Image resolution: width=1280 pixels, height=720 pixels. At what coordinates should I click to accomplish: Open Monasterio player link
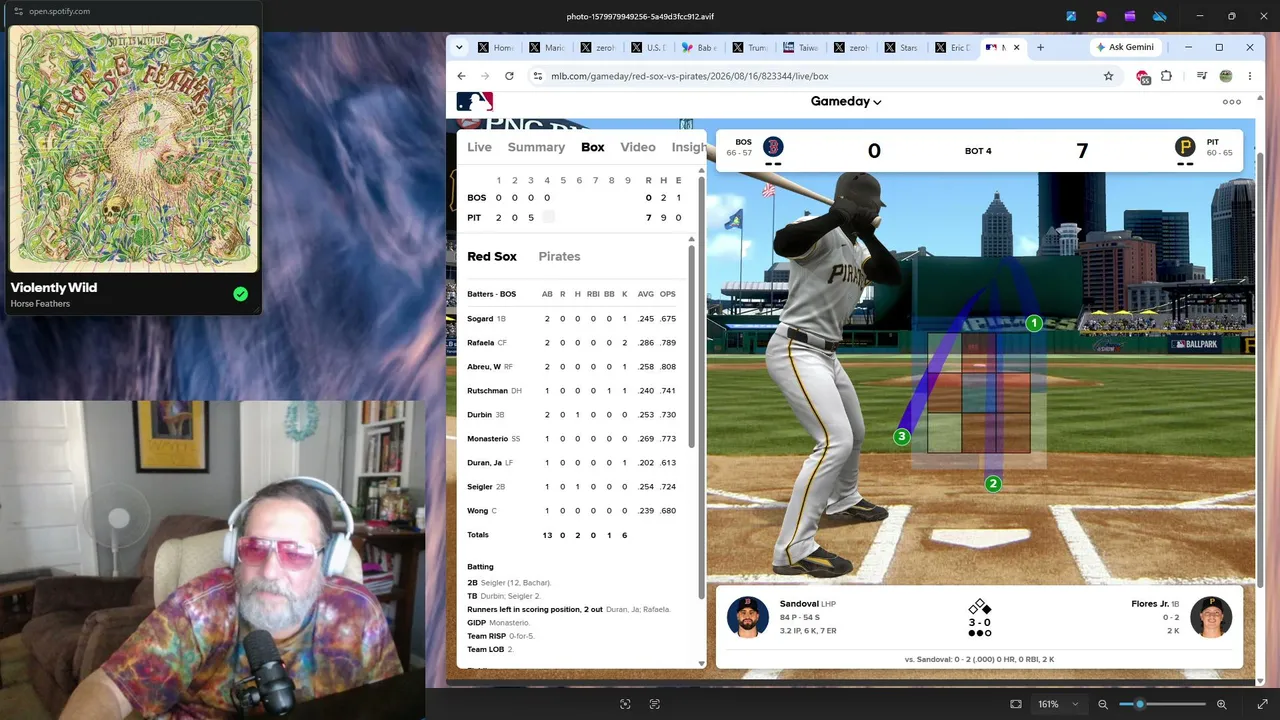pyautogui.click(x=487, y=439)
